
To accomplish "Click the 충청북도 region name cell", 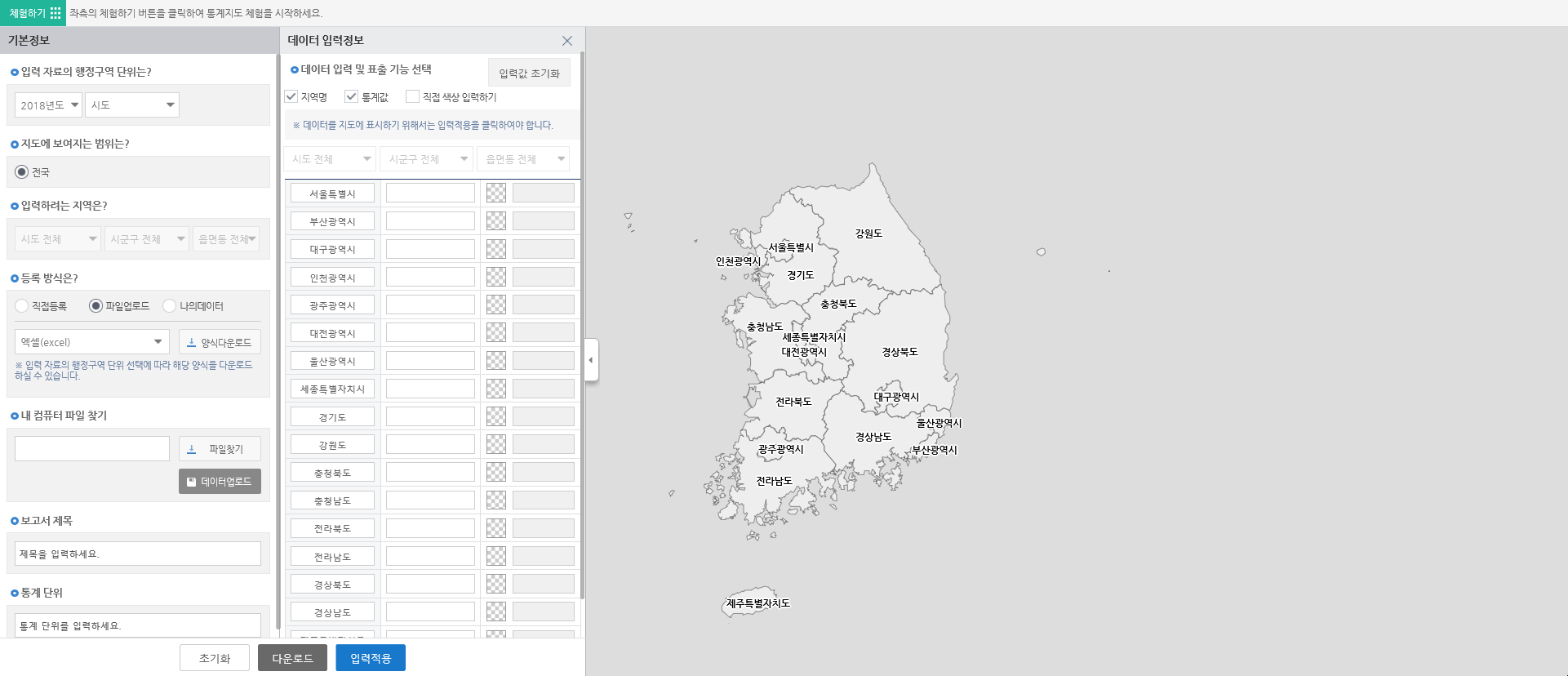I will (332, 473).
